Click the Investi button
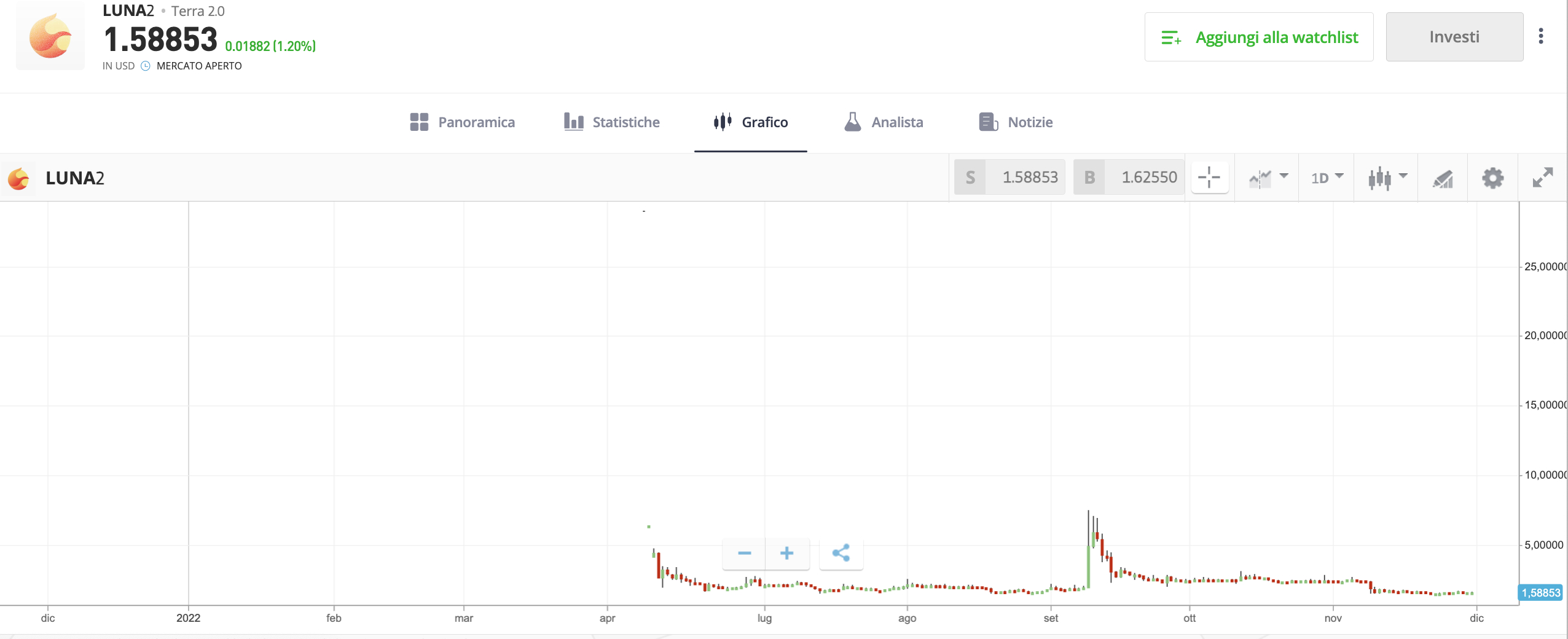 pos(1454,37)
